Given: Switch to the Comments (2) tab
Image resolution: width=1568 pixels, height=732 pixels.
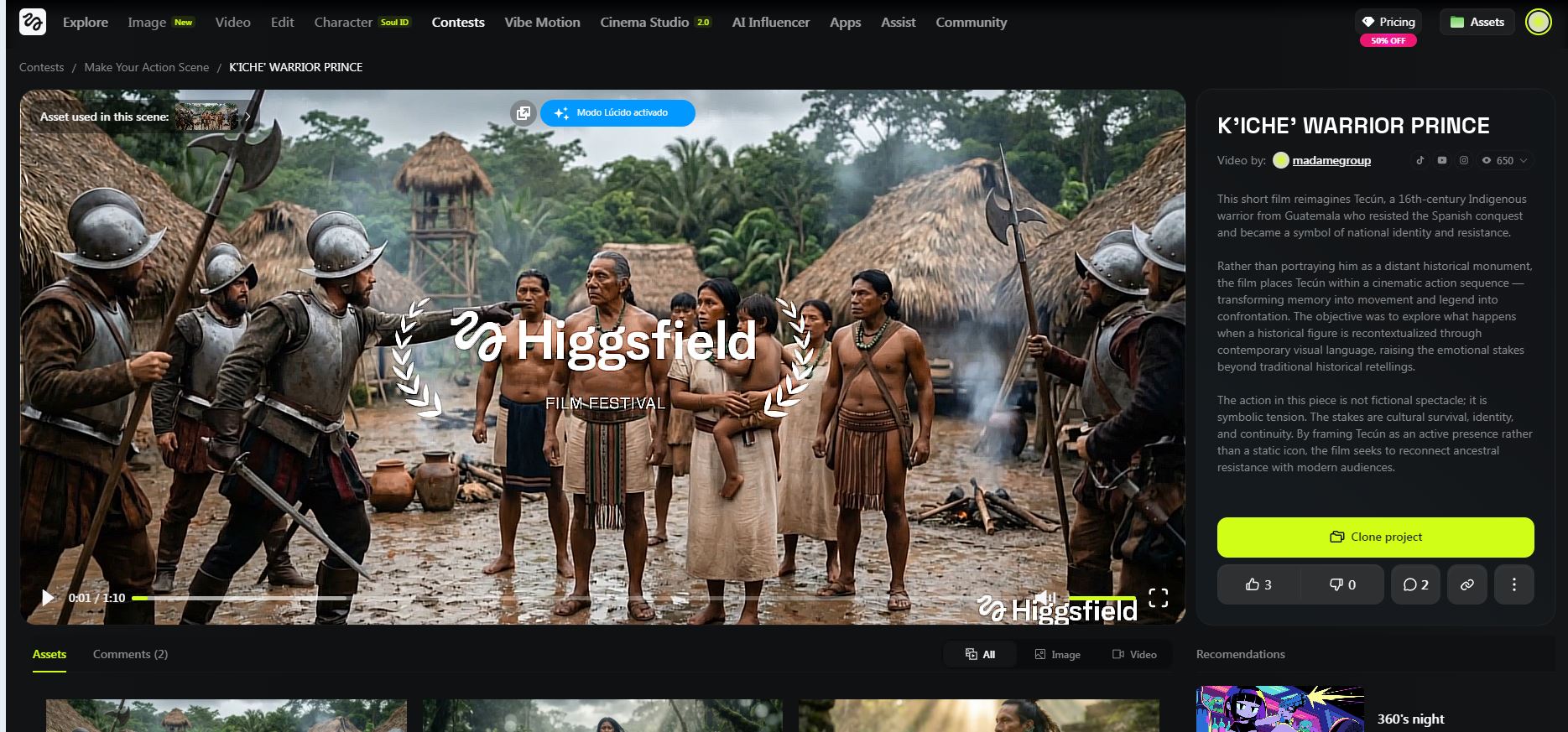Looking at the screenshot, I should click(130, 654).
